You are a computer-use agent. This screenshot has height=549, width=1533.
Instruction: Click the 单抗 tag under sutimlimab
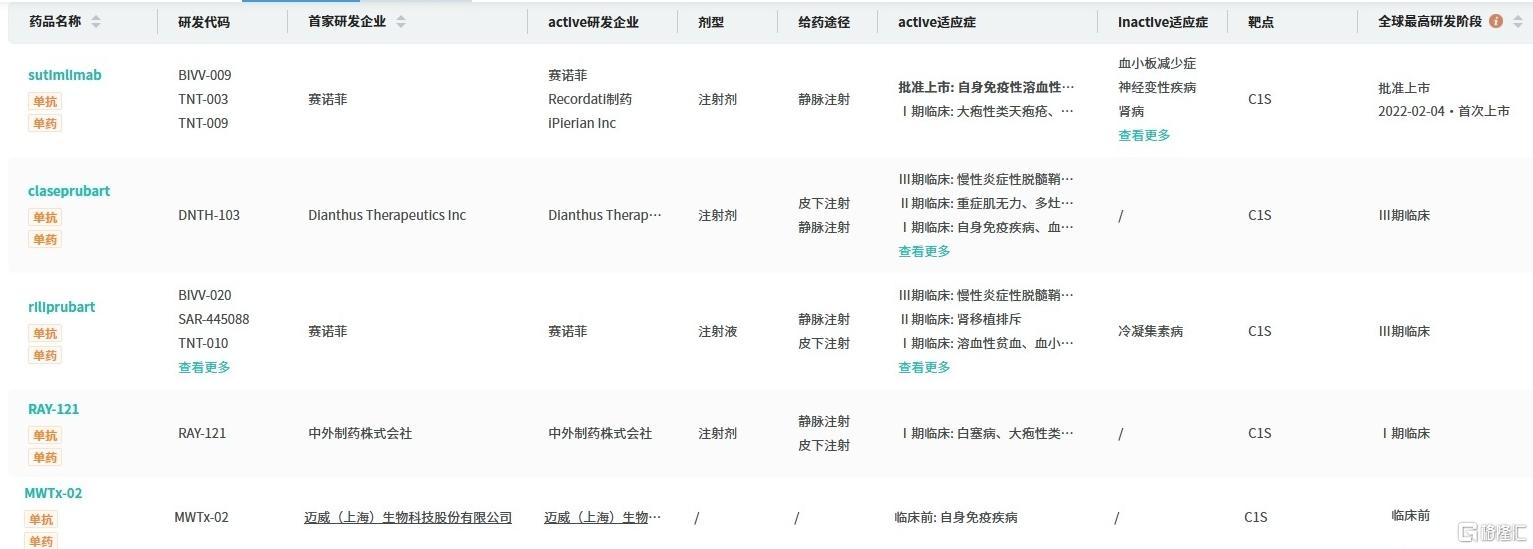click(x=44, y=101)
